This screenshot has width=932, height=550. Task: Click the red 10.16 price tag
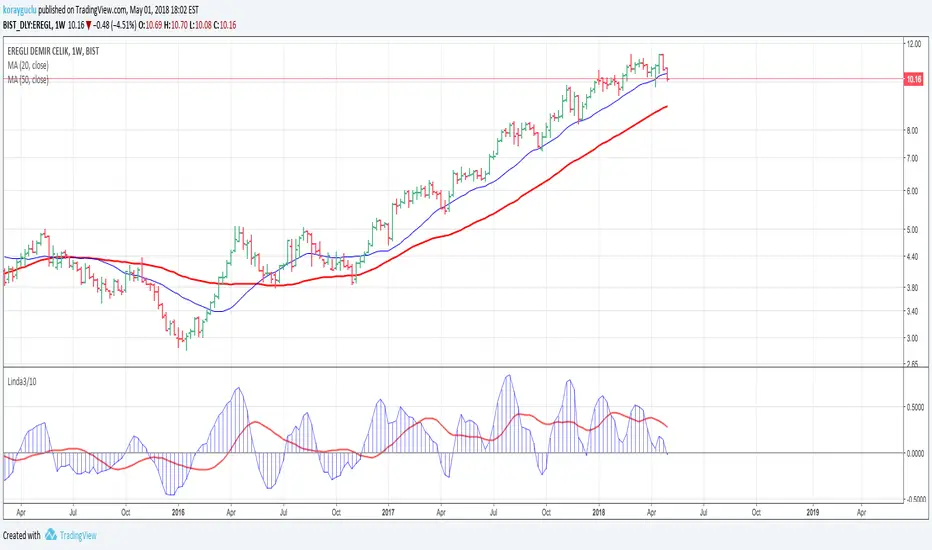tap(914, 79)
